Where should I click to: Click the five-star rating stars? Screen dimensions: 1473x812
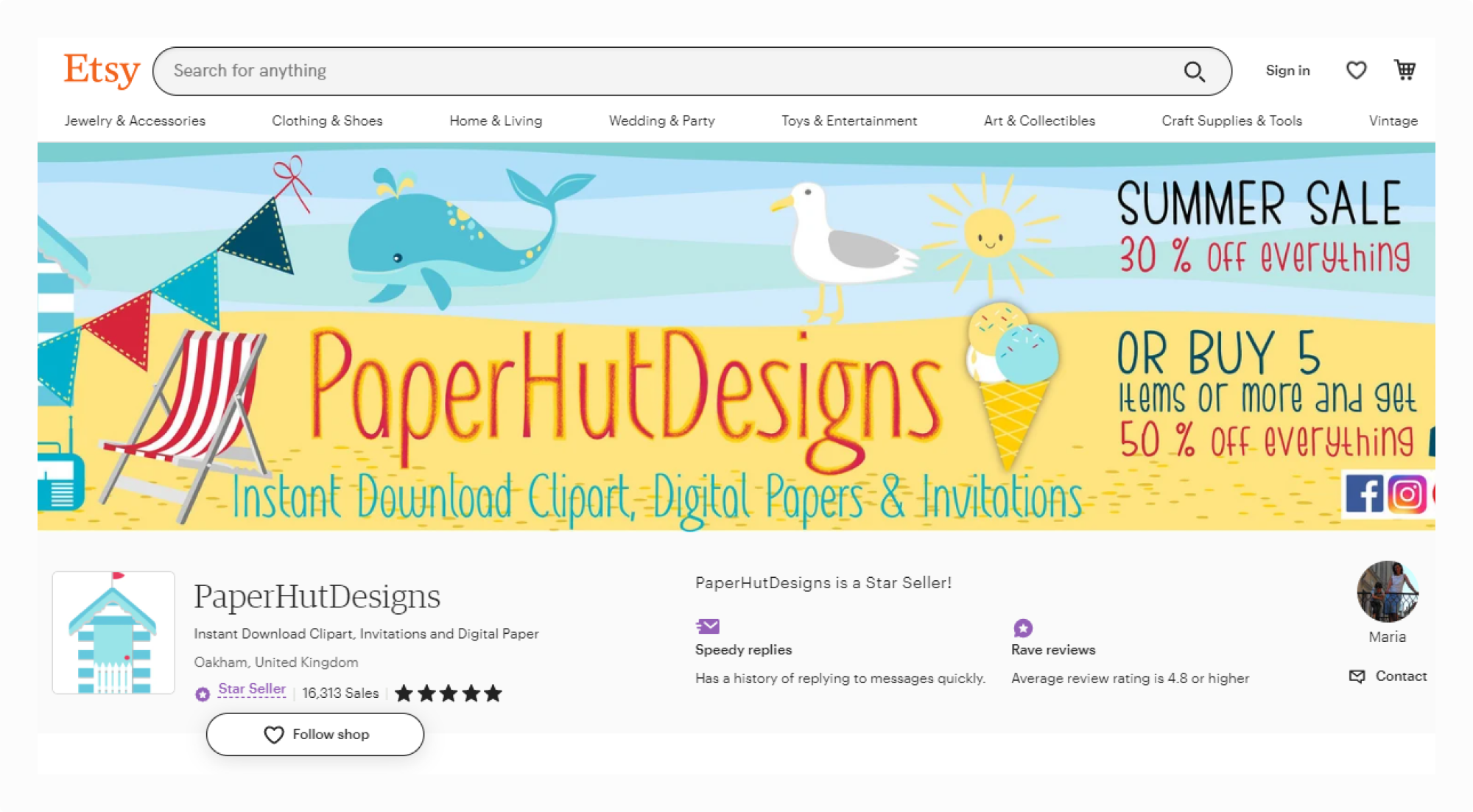[x=449, y=693]
